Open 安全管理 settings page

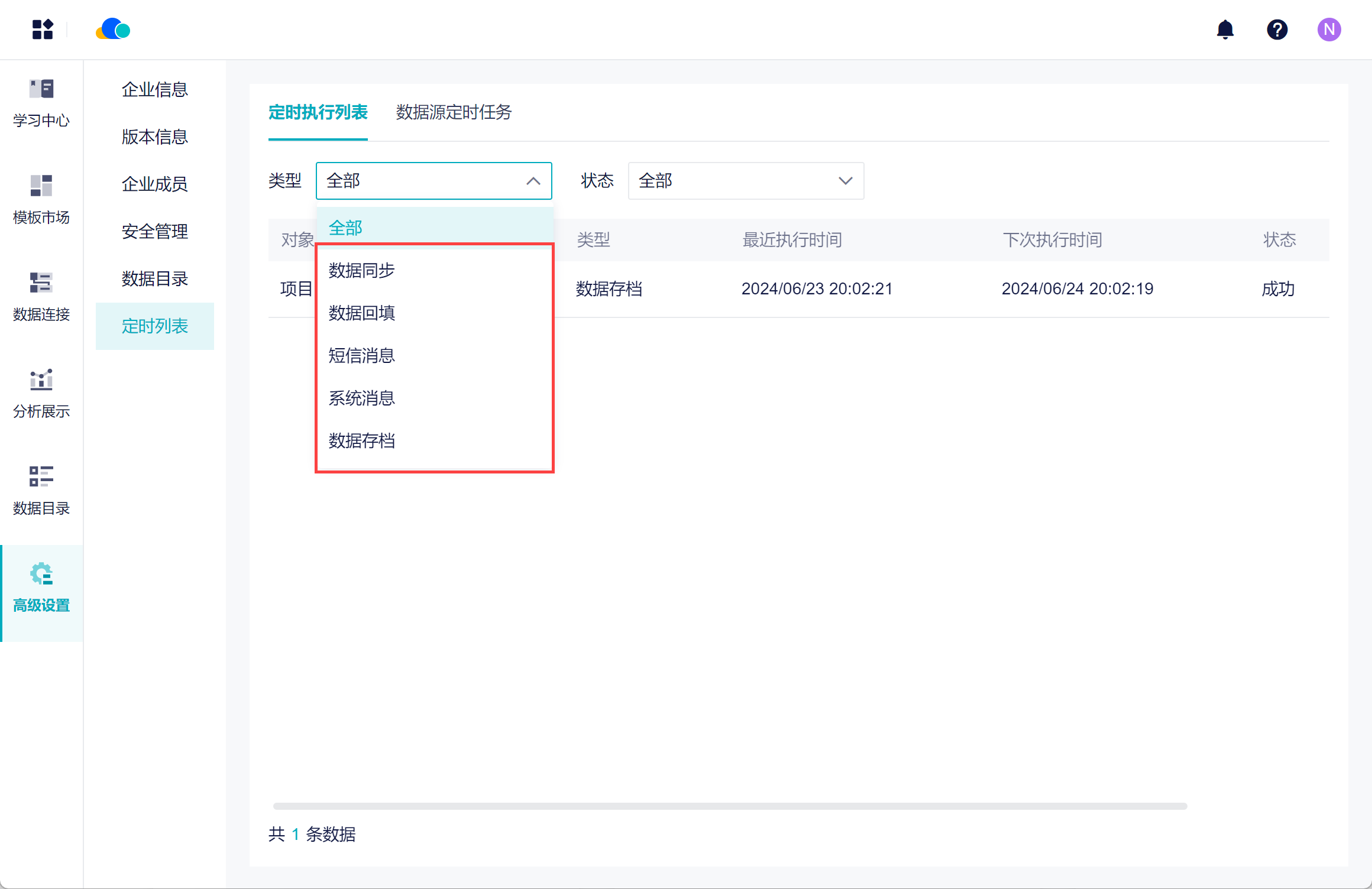[154, 232]
